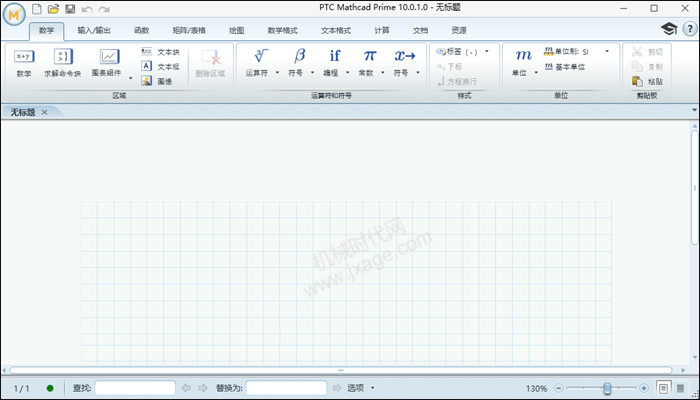Expand the β 符号 dropdown arrow
This screenshot has height=400, width=700.
(312, 72)
